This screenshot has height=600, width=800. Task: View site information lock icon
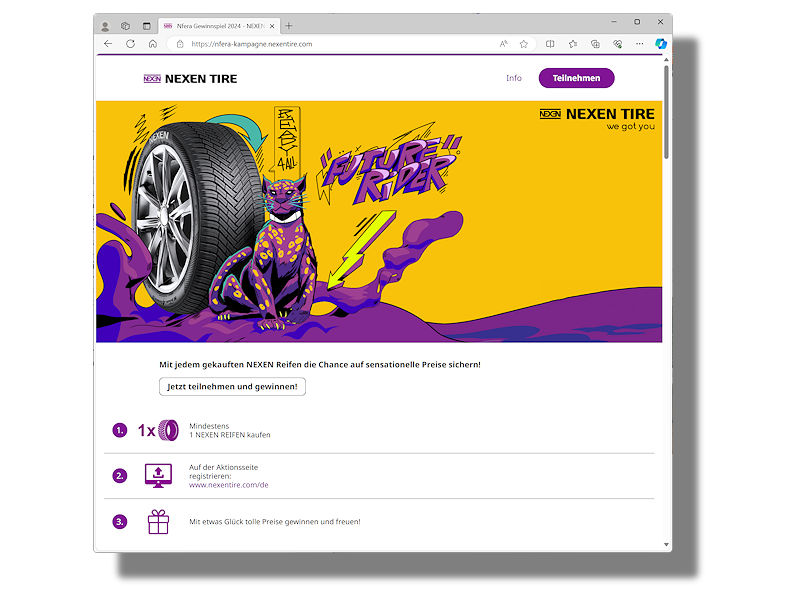(180, 44)
